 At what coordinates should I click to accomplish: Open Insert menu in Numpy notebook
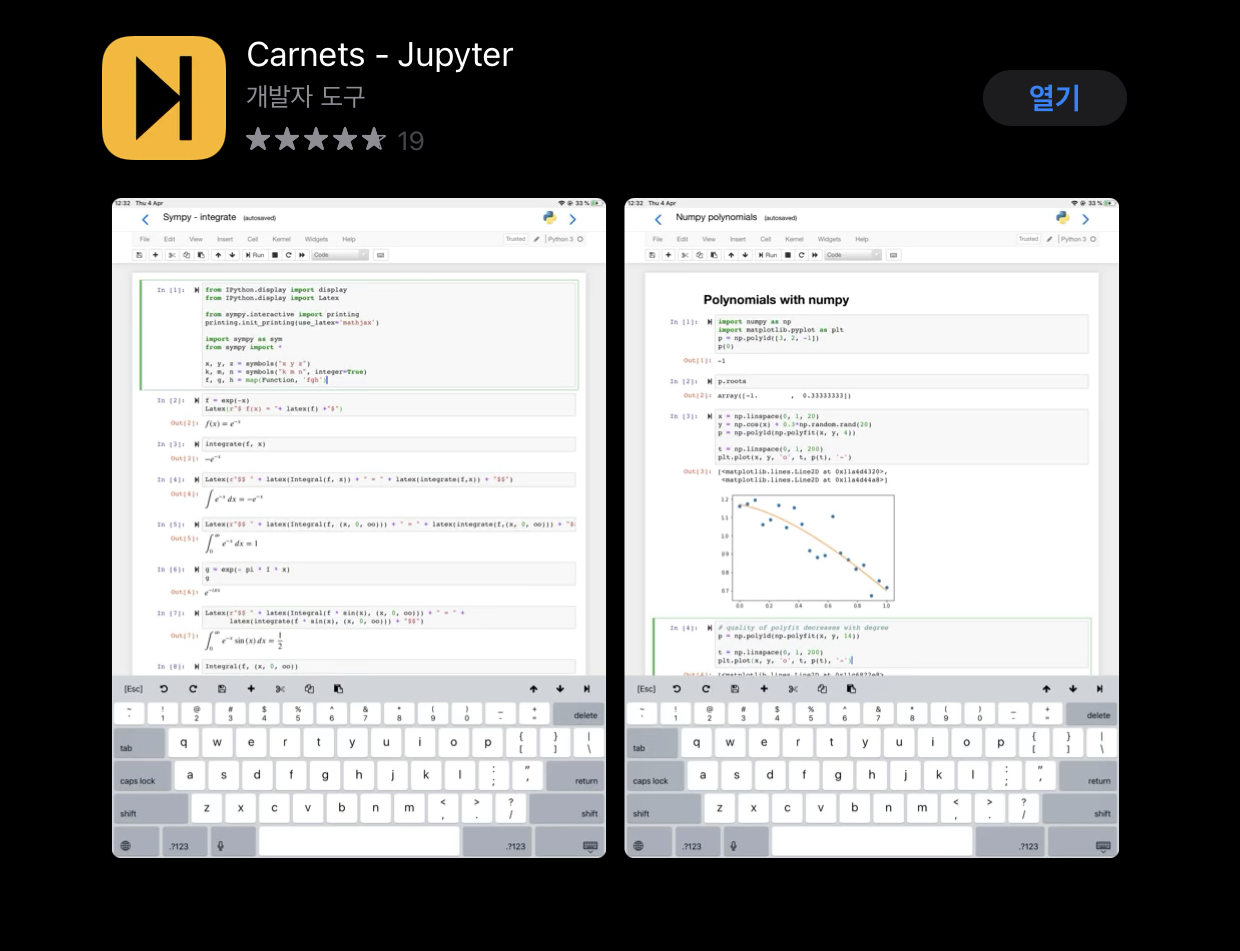tap(738, 239)
